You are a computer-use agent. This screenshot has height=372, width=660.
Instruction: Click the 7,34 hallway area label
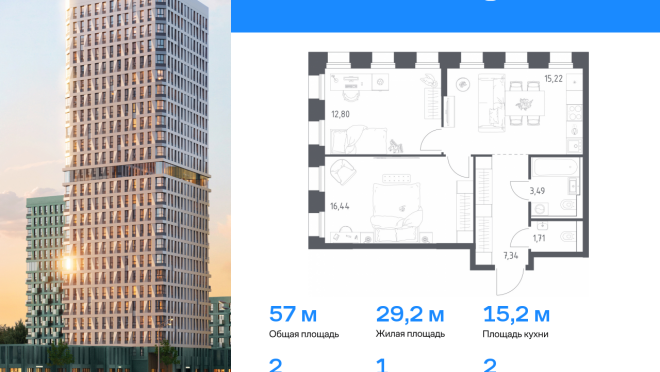(511, 255)
